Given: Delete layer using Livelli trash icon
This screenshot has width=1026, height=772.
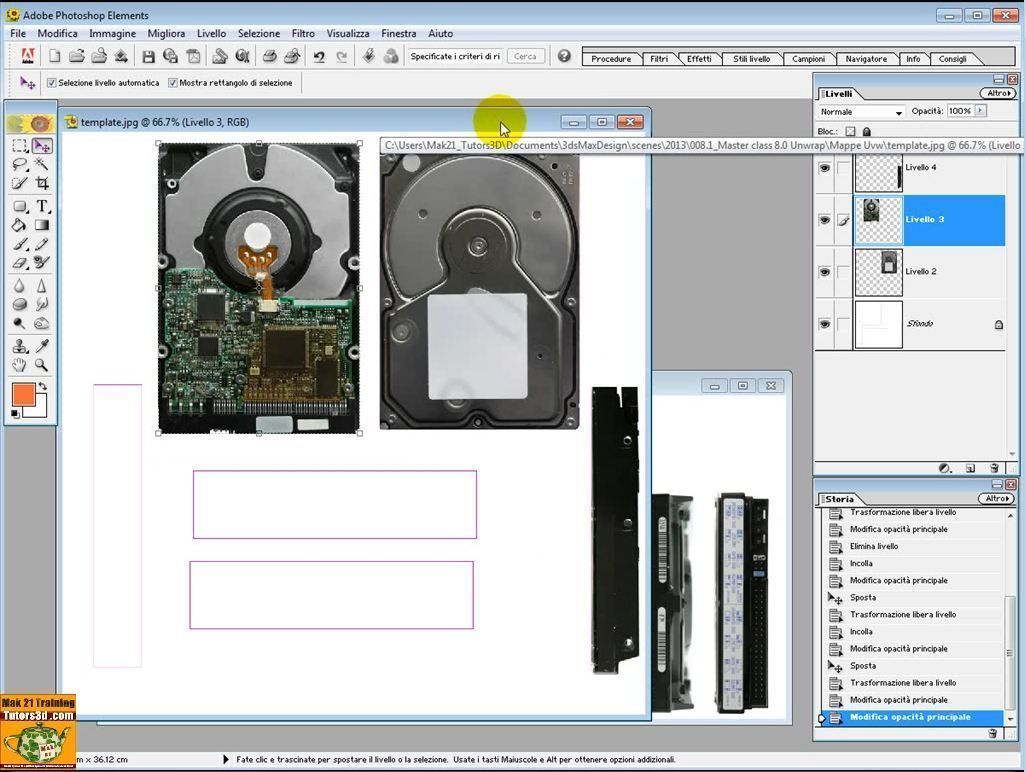Looking at the screenshot, I should [994, 468].
